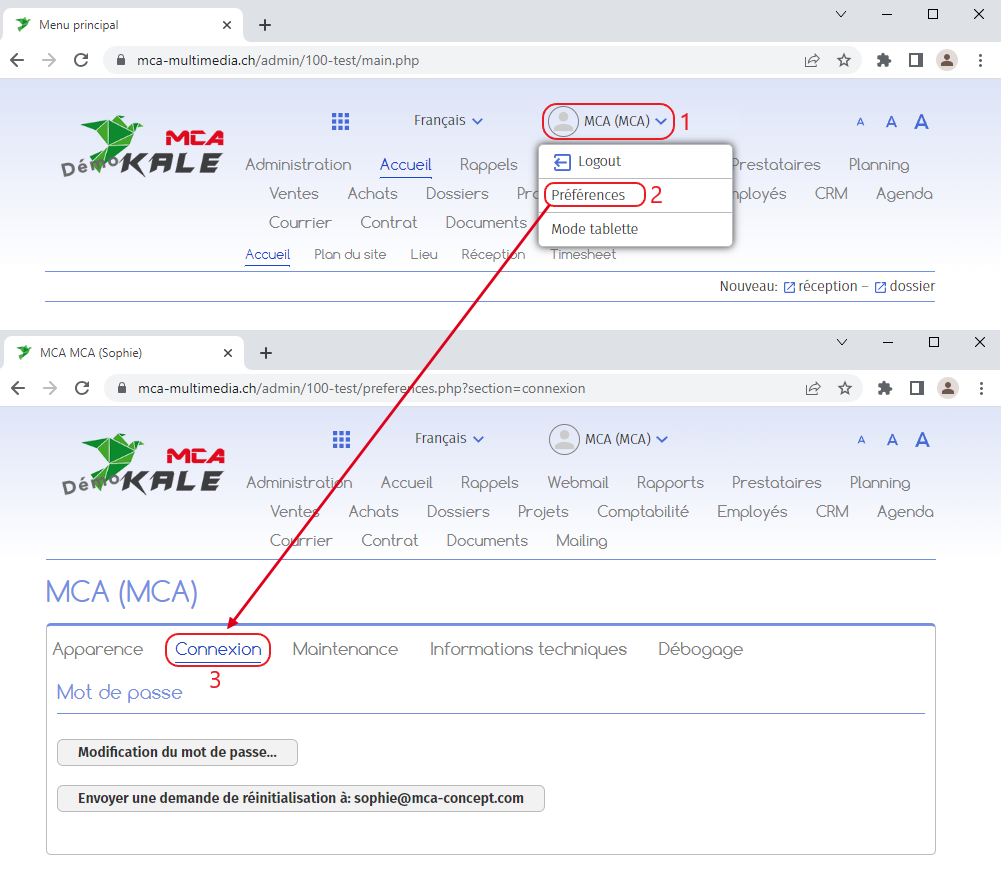This screenshot has width=1001, height=890.
Task: Expand the MCA (MCA) dropdown on the preferences page
Action: coord(609,439)
